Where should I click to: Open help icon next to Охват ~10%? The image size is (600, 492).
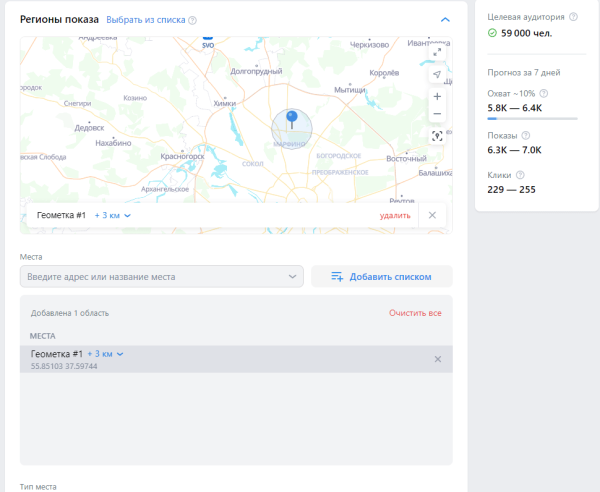click(x=544, y=93)
